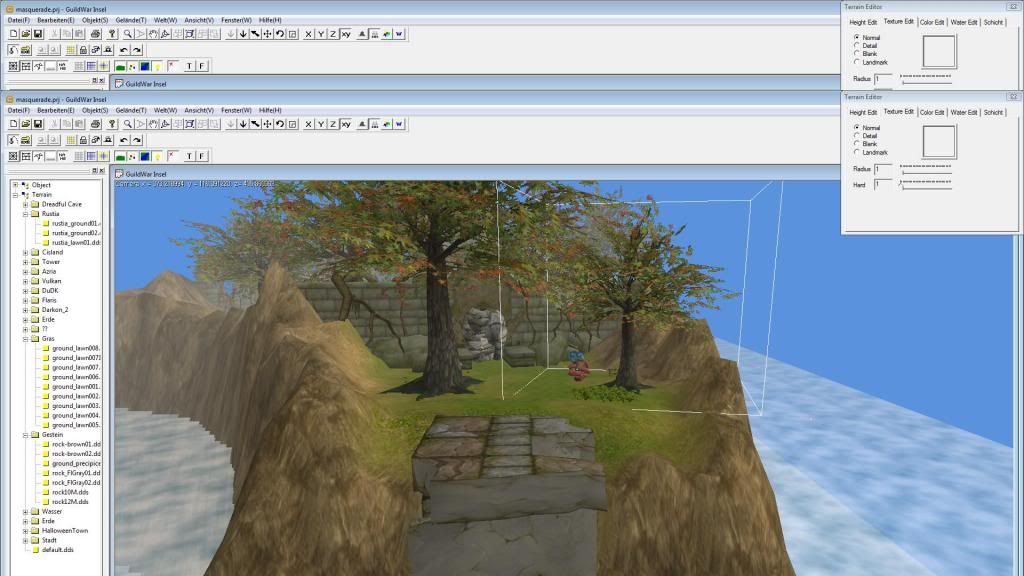Click yellow grid icon in lower window
1024x576 pixels.
[x=71, y=140]
